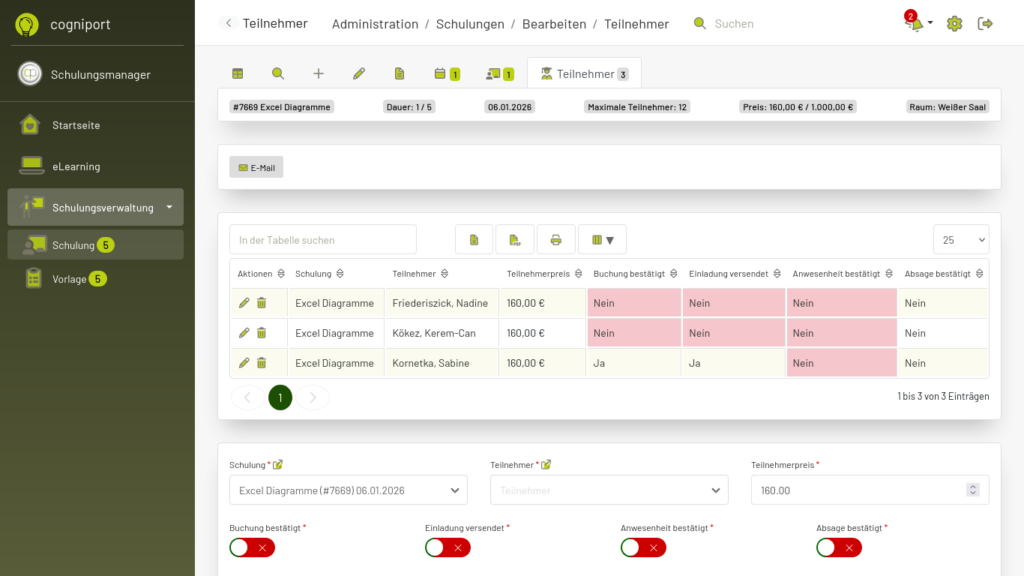
Task: Click the Schulungen breadcrumb link
Action: pyautogui.click(x=470, y=24)
